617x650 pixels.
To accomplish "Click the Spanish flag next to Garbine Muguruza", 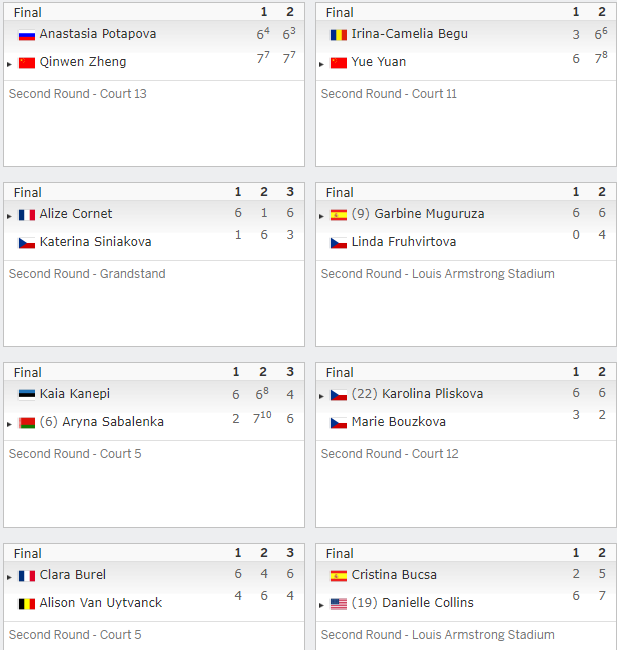I will pos(338,215).
